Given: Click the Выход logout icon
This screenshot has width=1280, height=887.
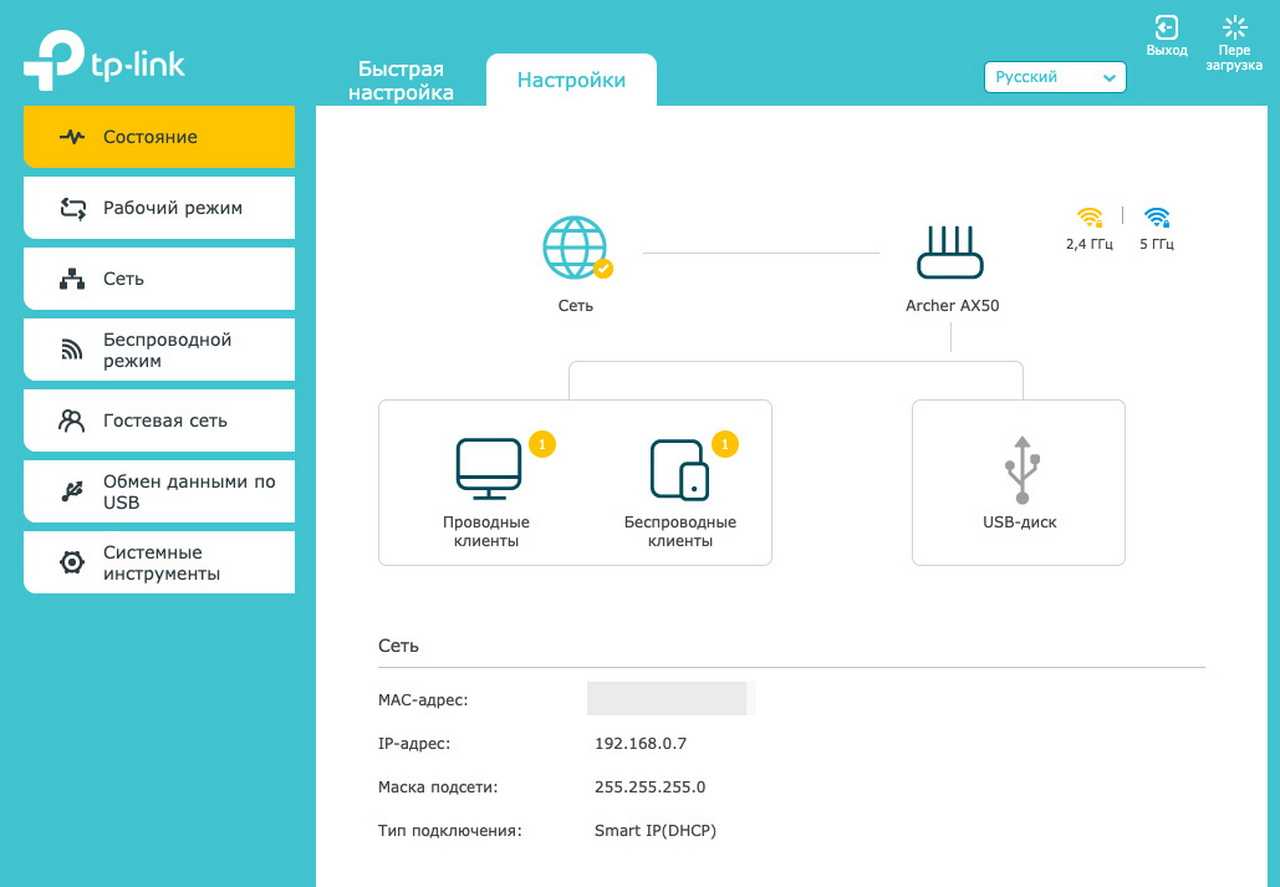Looking at the screenshot, I should point(1166,29).
